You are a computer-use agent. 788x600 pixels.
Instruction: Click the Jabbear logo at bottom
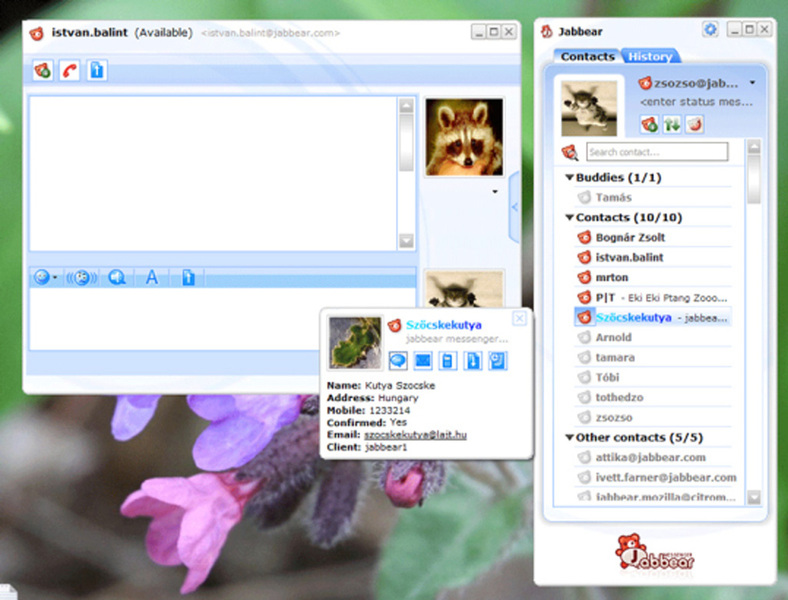[655, 553]
